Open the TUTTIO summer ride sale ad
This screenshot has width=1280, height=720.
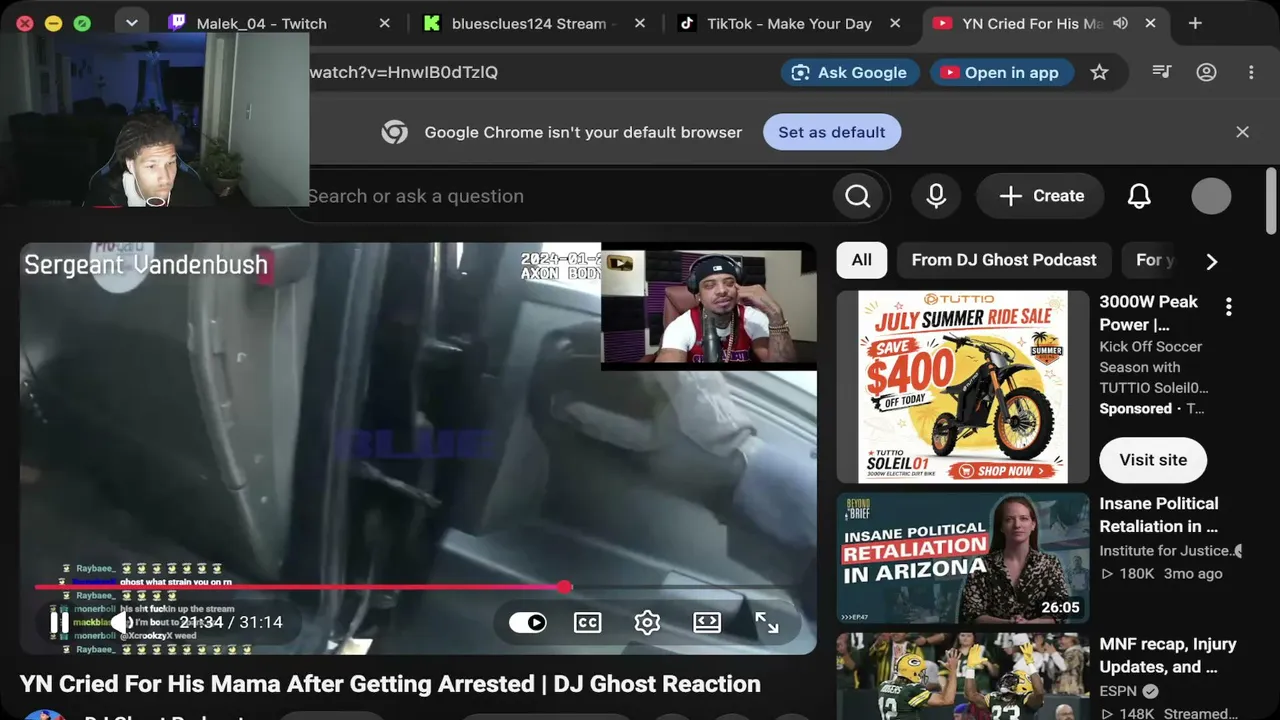tap(963, 387)
